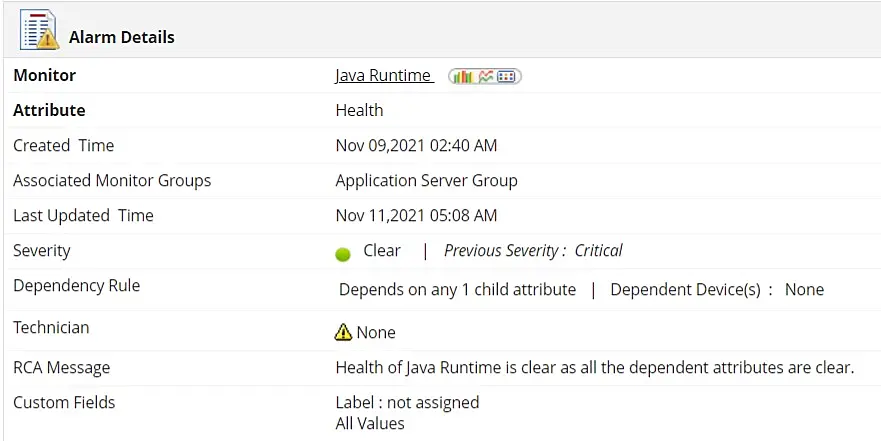881x441 pixels.
Task: Open the Java Runtime monitor link
Action: coord(383,76)
